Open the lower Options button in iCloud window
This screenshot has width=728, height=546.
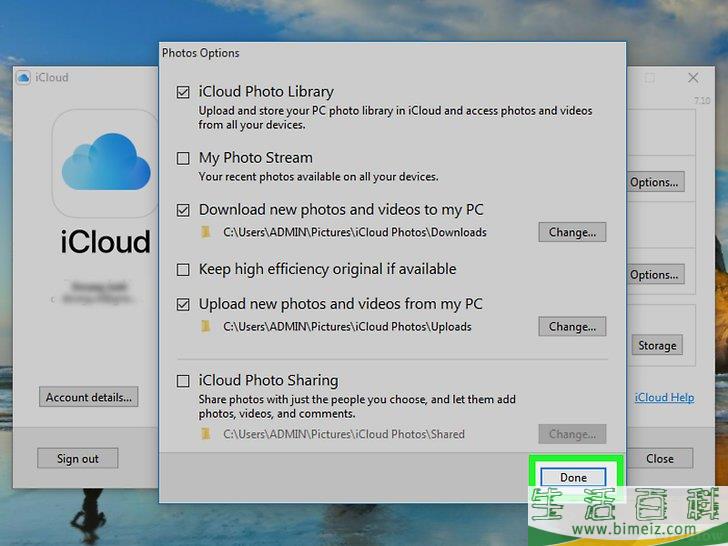(x=655, y=274)
